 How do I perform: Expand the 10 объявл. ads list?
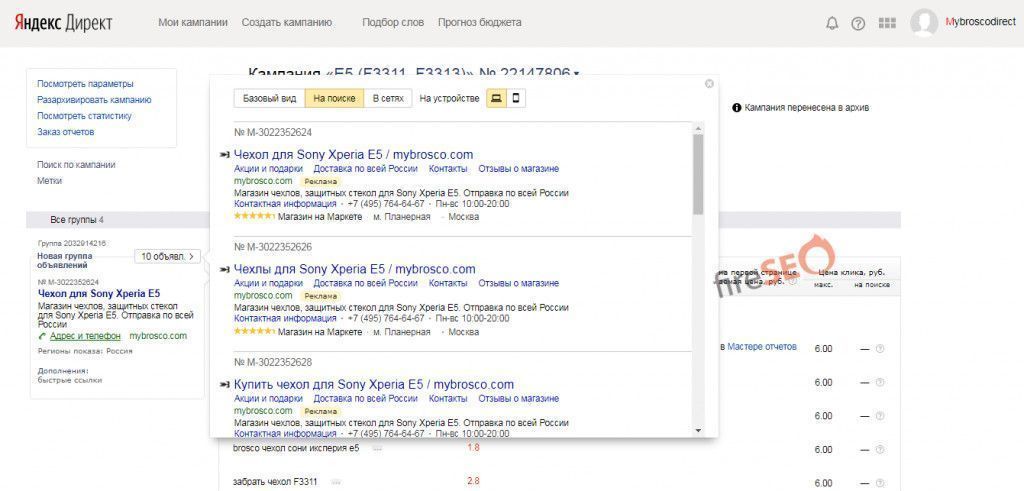[168, 257]
